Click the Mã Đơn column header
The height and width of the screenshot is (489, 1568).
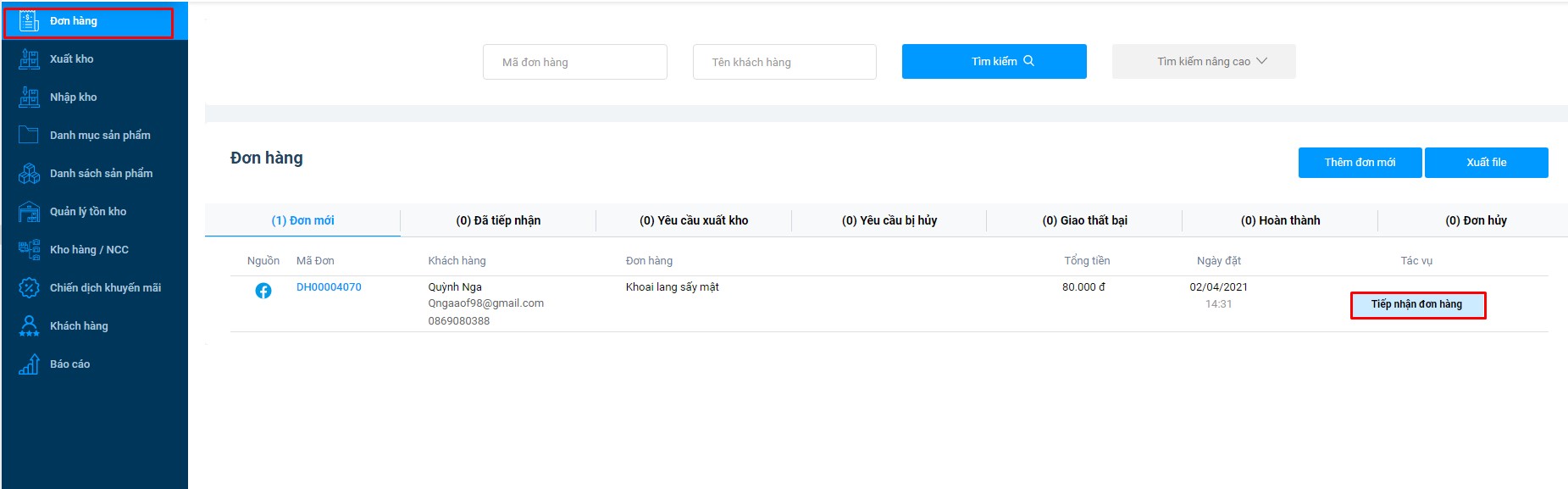coord(315,261)
